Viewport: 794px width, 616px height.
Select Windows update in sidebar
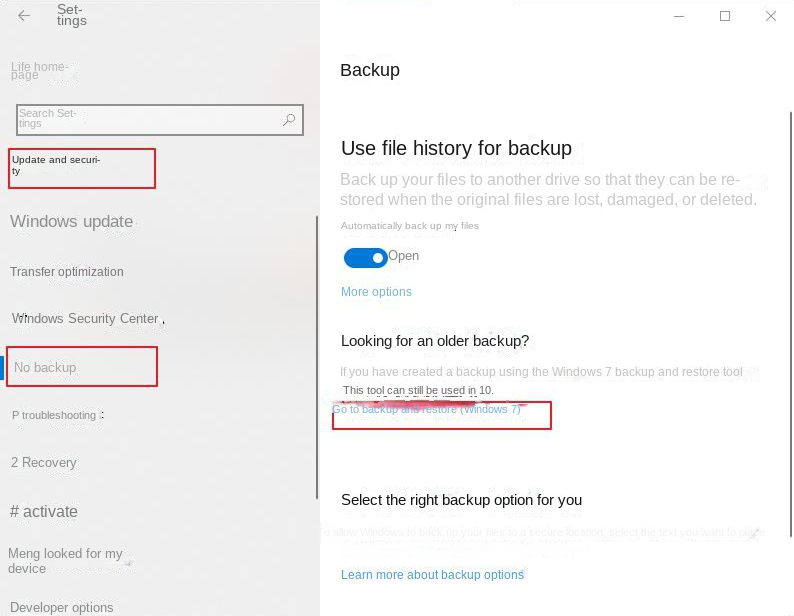pyautogui.click(x=71, y=221)
